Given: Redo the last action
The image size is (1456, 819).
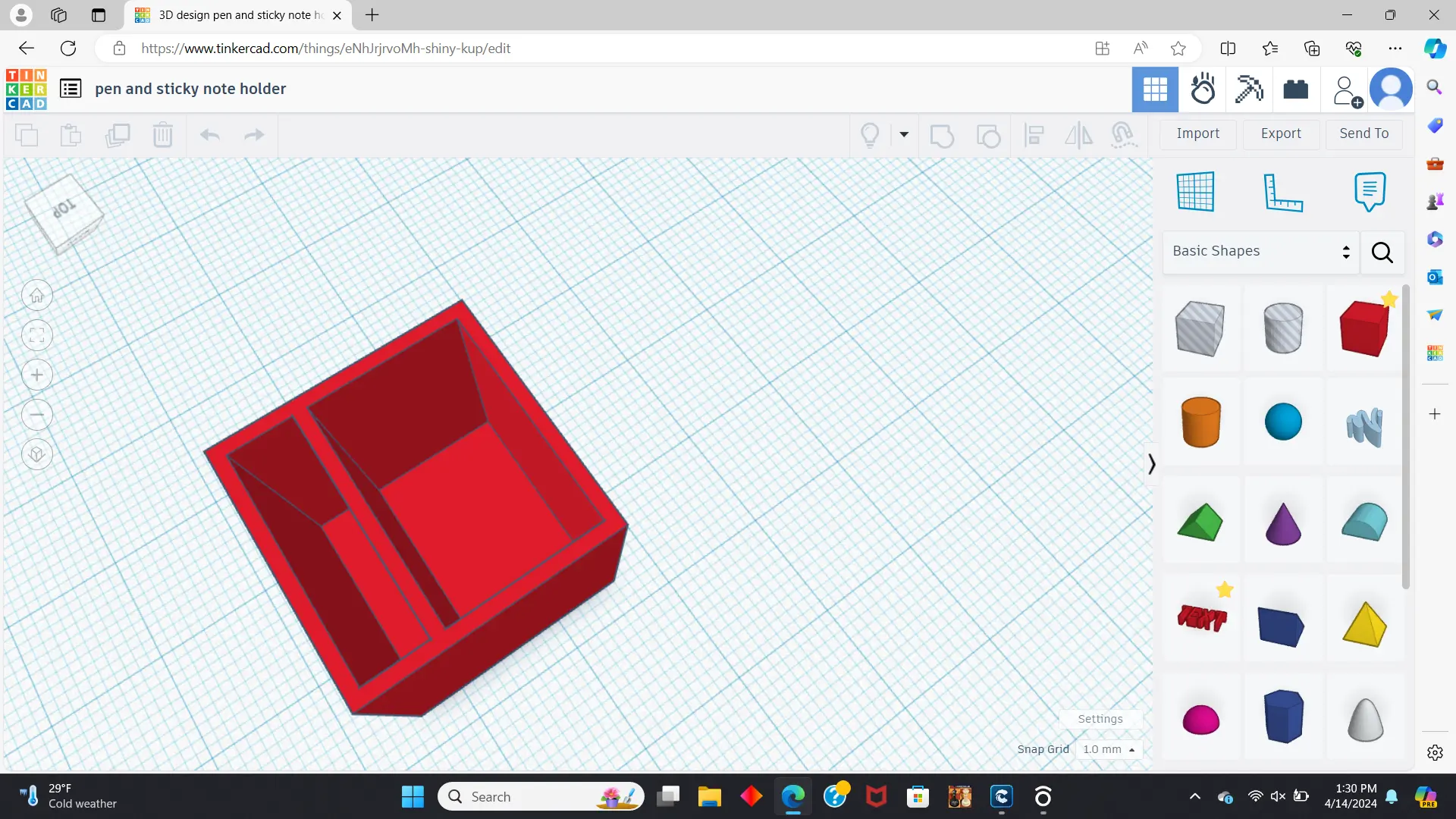Looking at the screenshot, I should [x=254, y=135].
